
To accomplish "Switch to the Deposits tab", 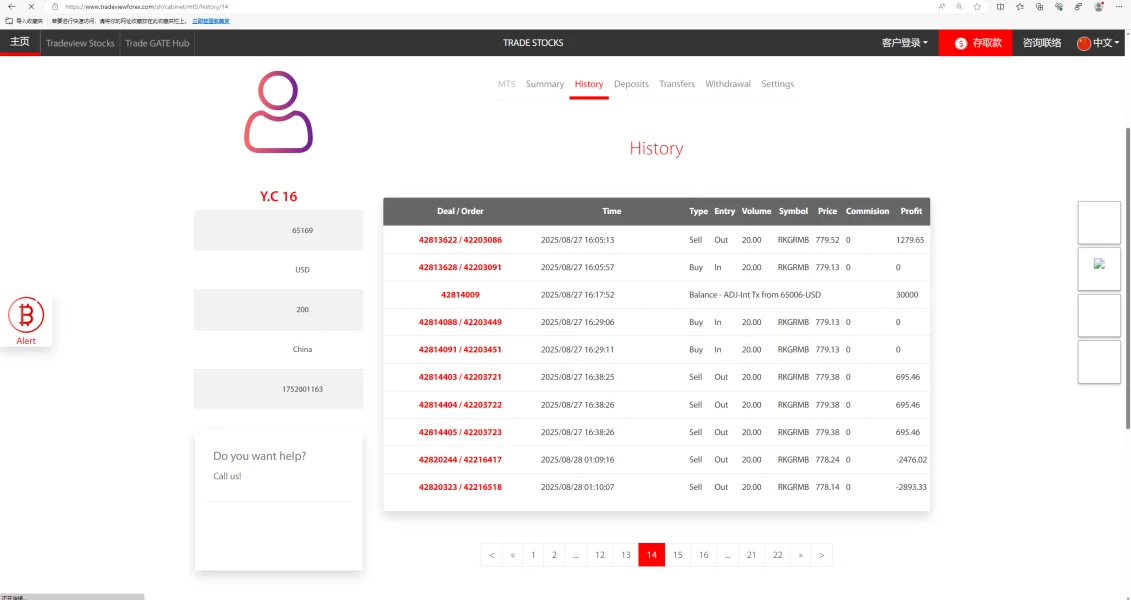I will 631,84.
